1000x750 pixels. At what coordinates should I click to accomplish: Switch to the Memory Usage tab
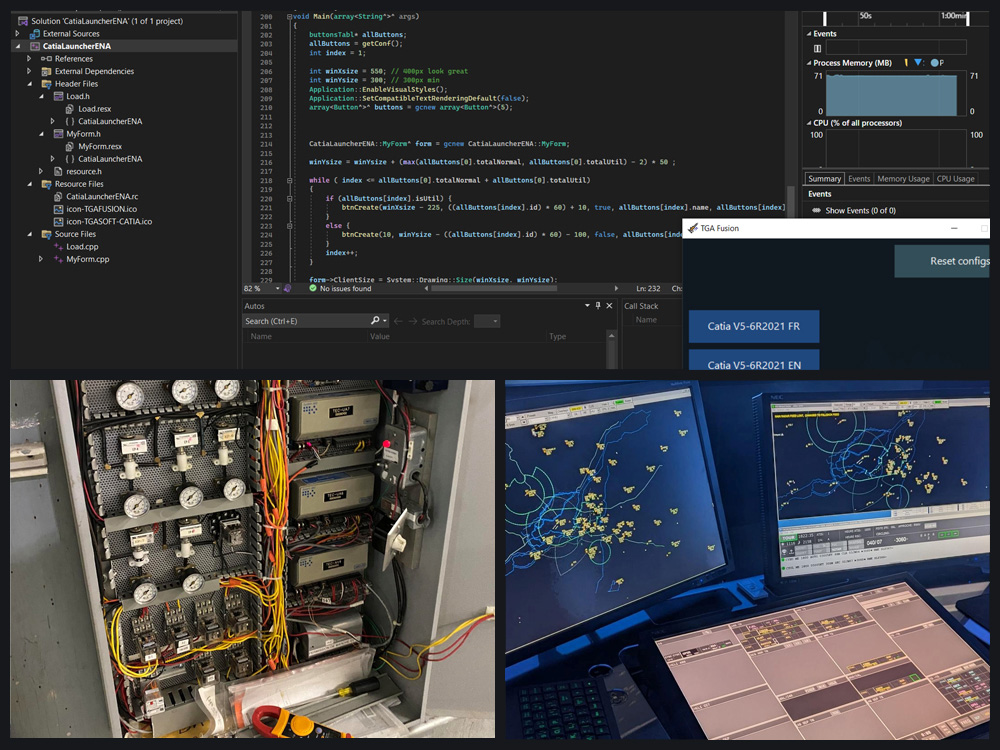pyautogui.click(x=903, y=179)
